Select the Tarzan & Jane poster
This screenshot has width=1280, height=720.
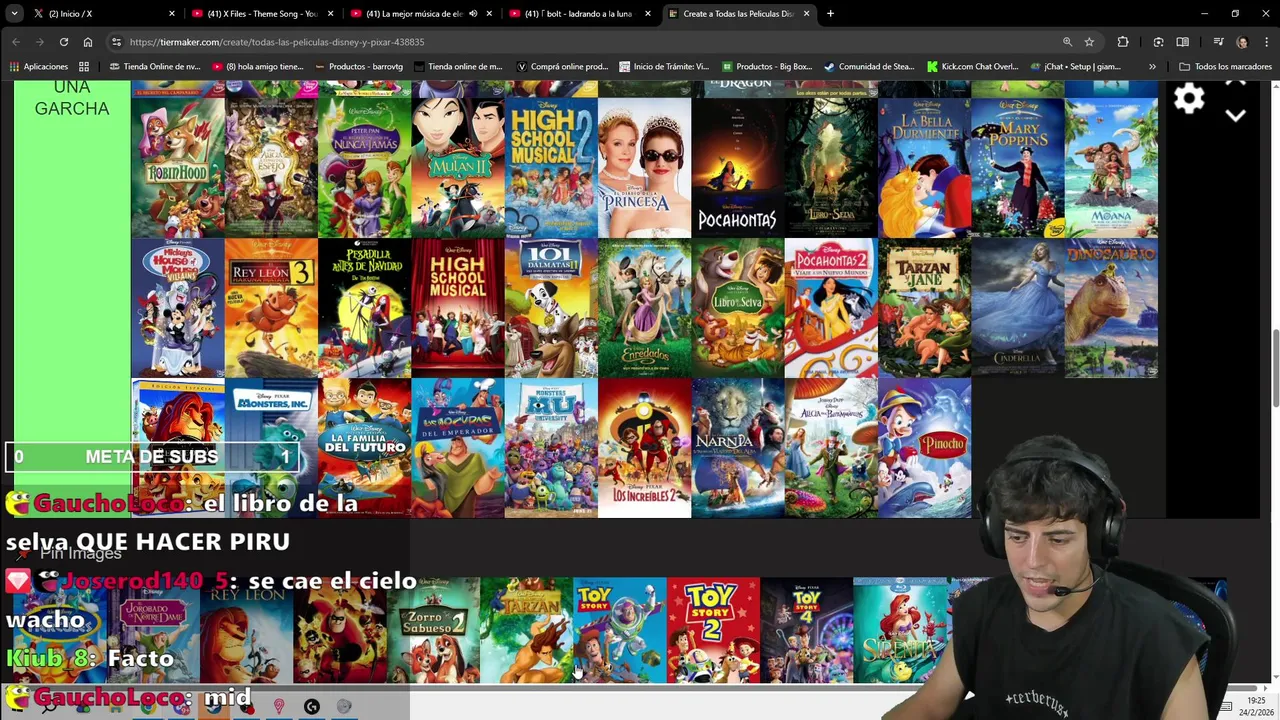click(924, 308)
